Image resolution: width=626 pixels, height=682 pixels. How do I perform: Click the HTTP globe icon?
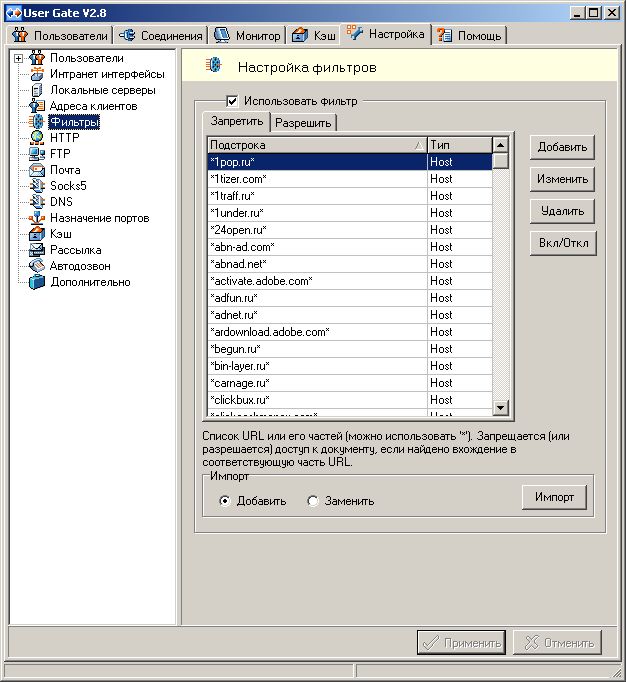[37, 138]
